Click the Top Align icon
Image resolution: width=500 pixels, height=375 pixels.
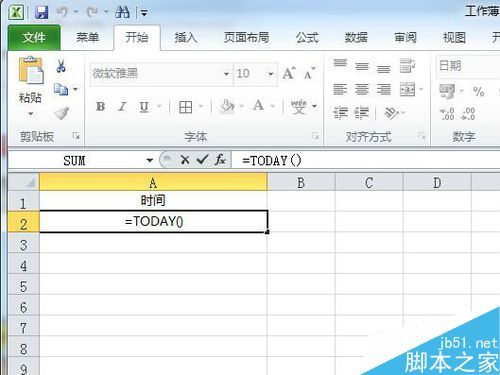(340, 64)
